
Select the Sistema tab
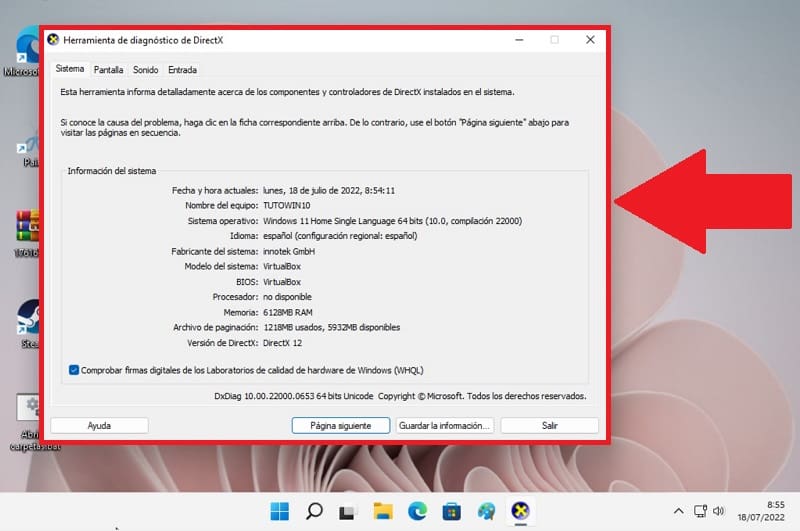(70, 69)
